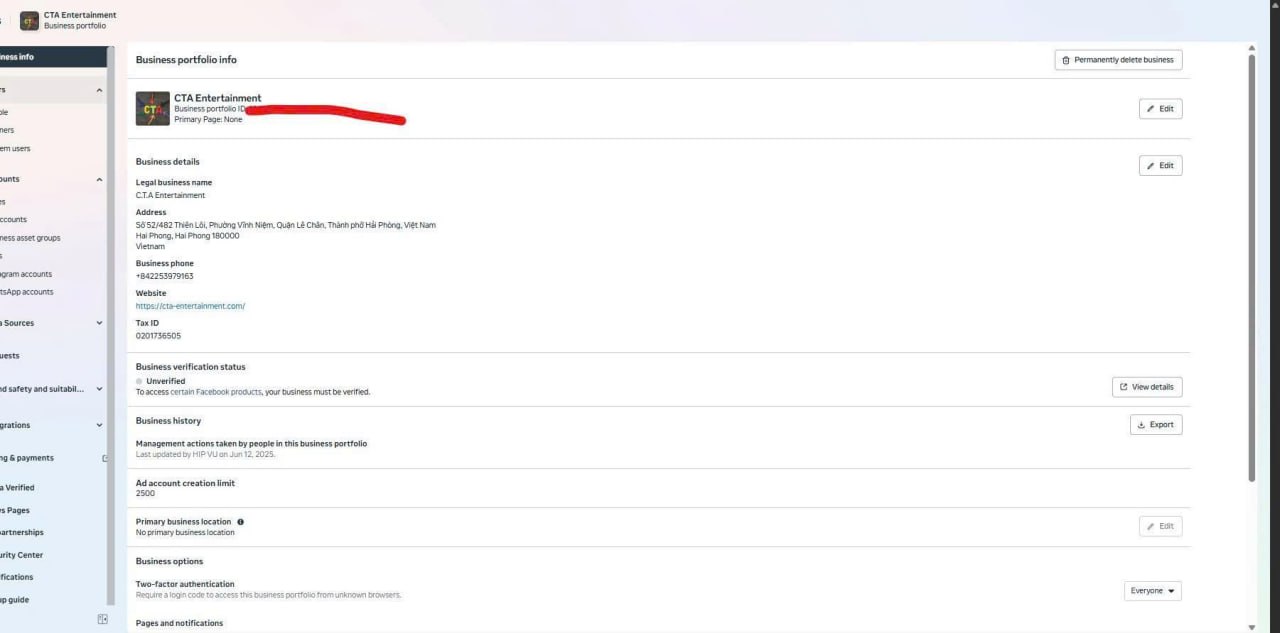1280x633 pixels.
Task: Edit the Business details section
Action: pyautogui.click(x=1160, y=165)
